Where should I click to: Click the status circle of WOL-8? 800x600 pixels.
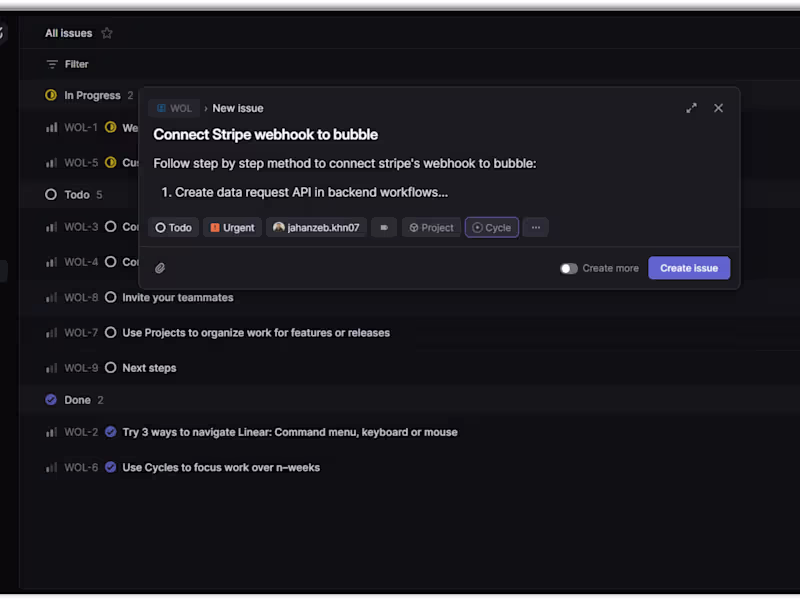[111, 298]
